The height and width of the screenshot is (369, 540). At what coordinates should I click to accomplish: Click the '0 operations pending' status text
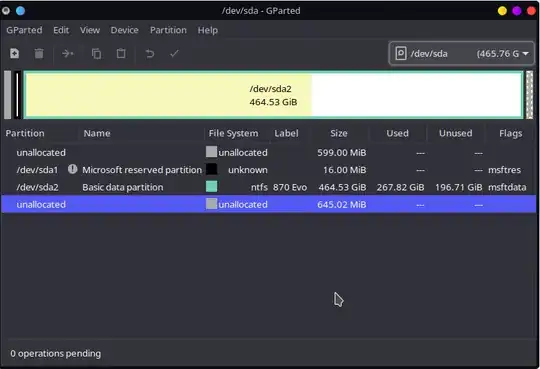55,353
